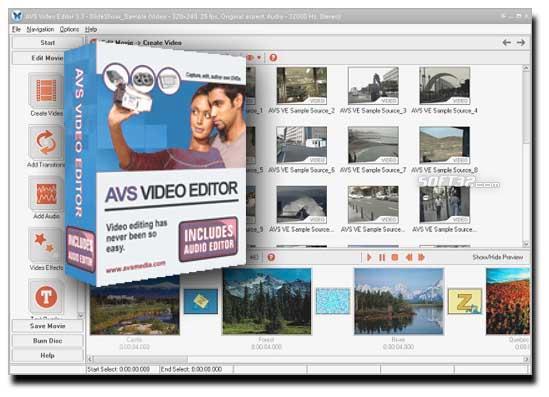Screen dimensions: 549x397
Task: Click the AVS butterfly icon in title bar
Action: point(17,16)
